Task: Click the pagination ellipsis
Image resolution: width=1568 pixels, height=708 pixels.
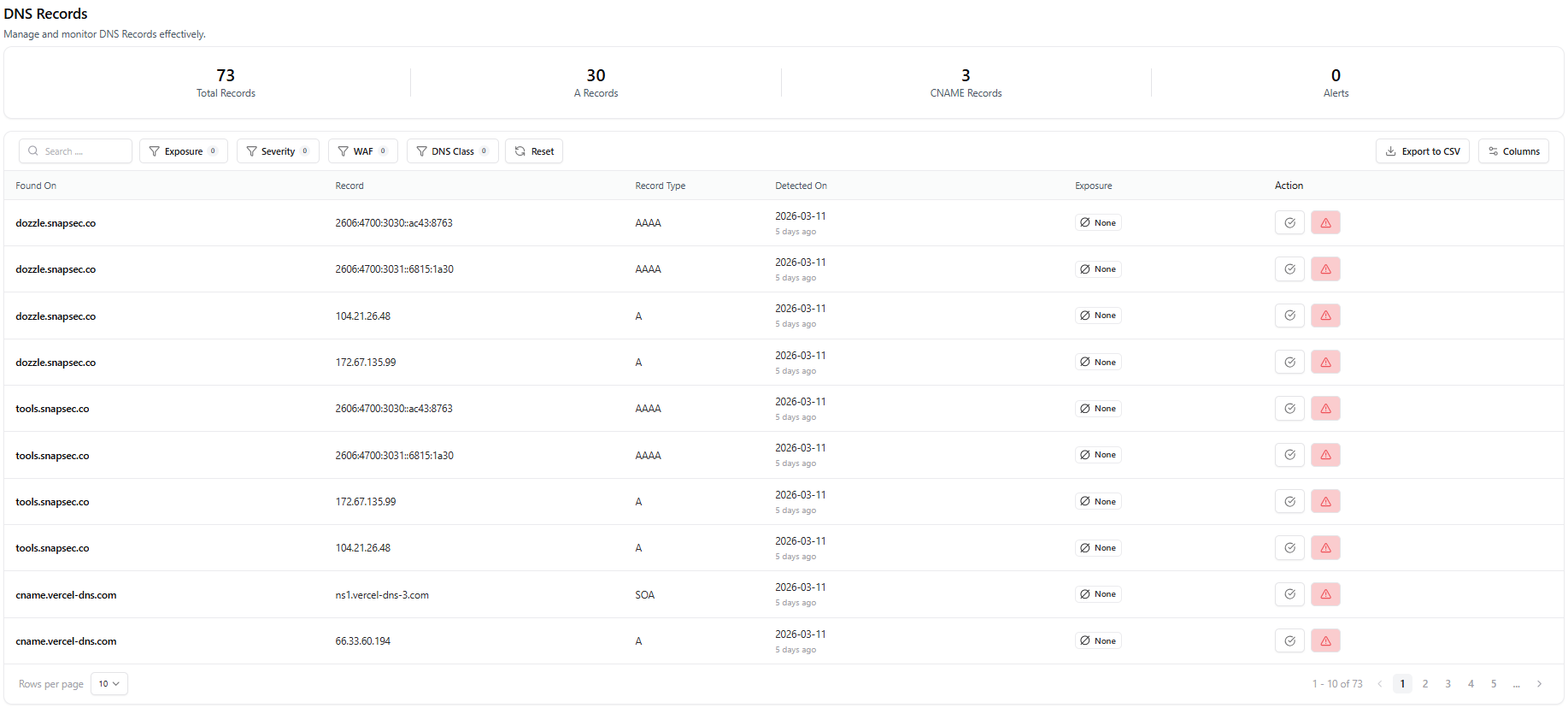Action: coord(1517,683)
